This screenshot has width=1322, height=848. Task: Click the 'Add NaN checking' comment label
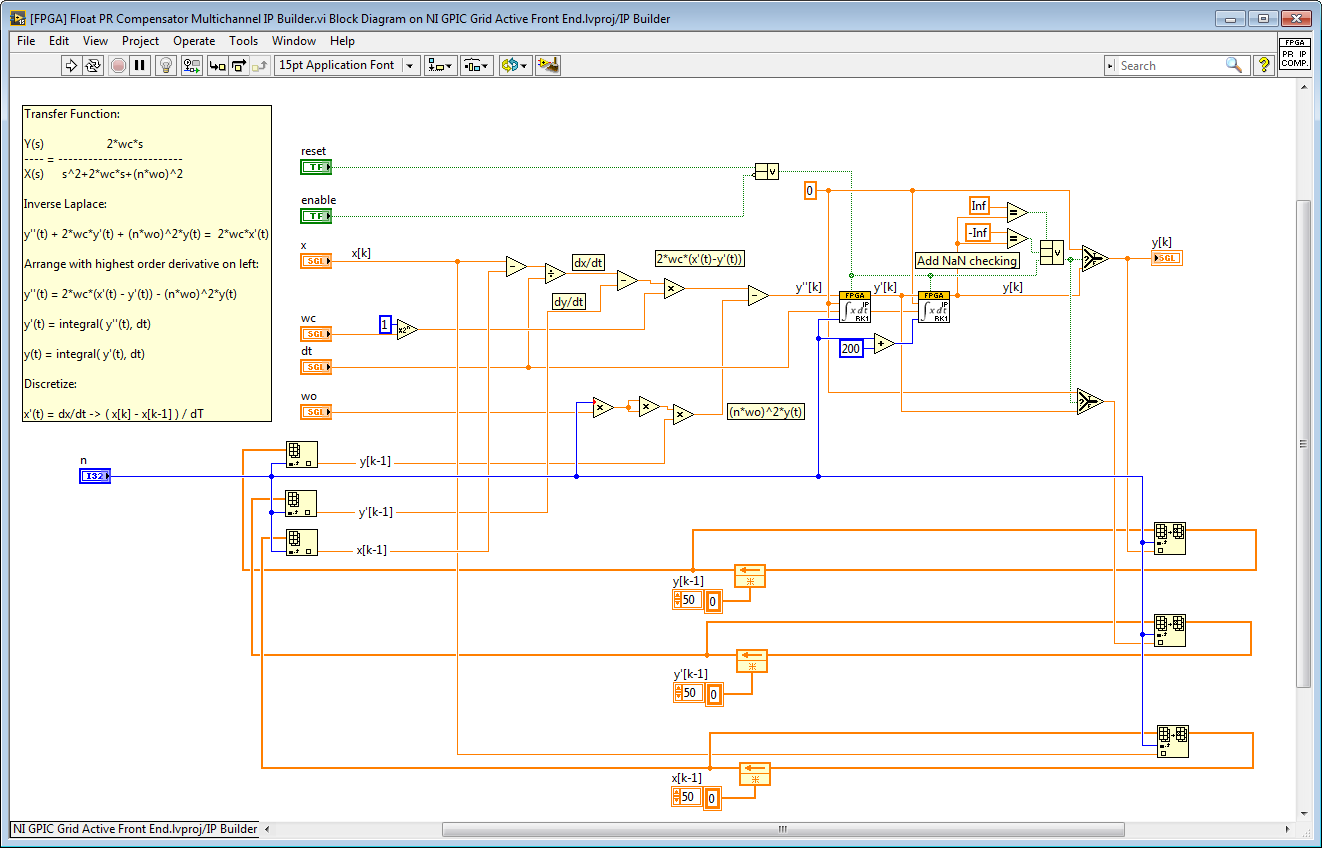coord(967,260)
